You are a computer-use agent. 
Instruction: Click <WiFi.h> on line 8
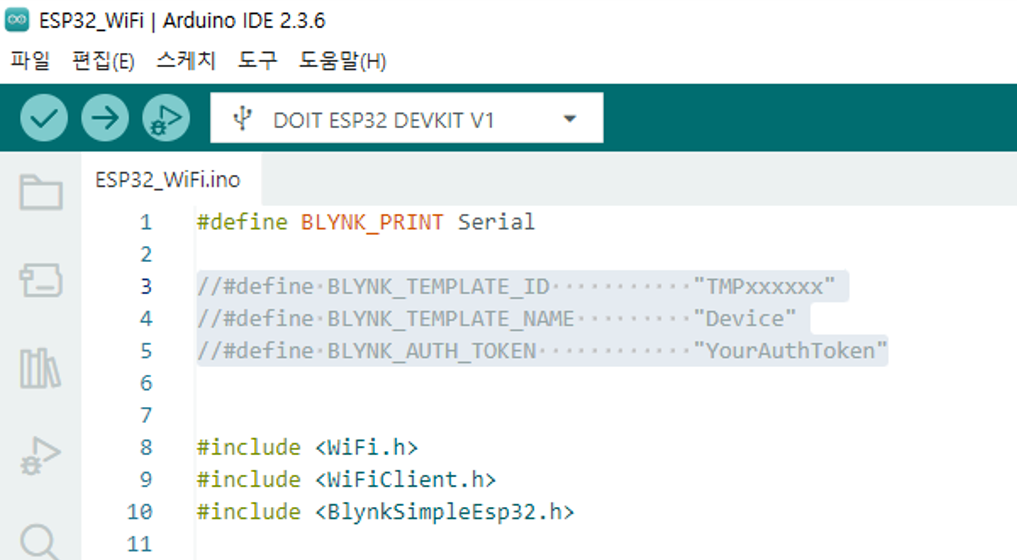coord(366,447)
